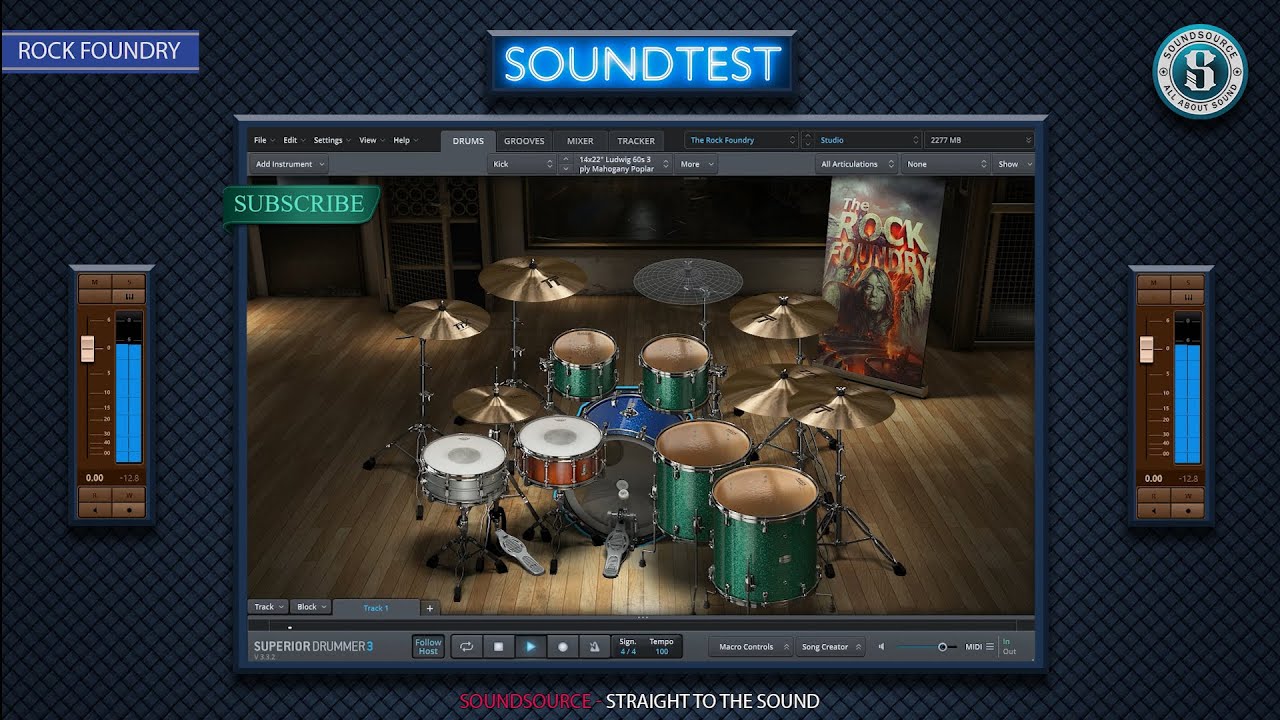Click the play button in transport
The width and height of the screenshot is (1280, 720).
[531, 647]
